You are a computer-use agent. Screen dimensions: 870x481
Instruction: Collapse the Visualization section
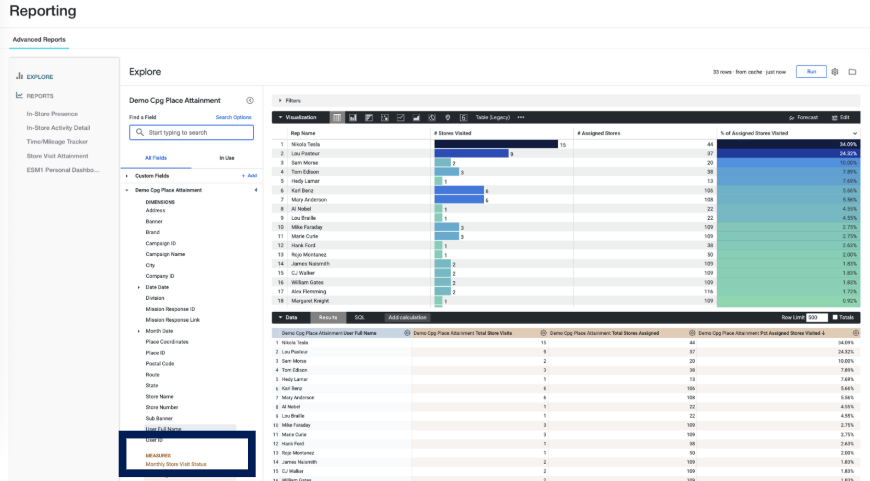click(297, 118)
